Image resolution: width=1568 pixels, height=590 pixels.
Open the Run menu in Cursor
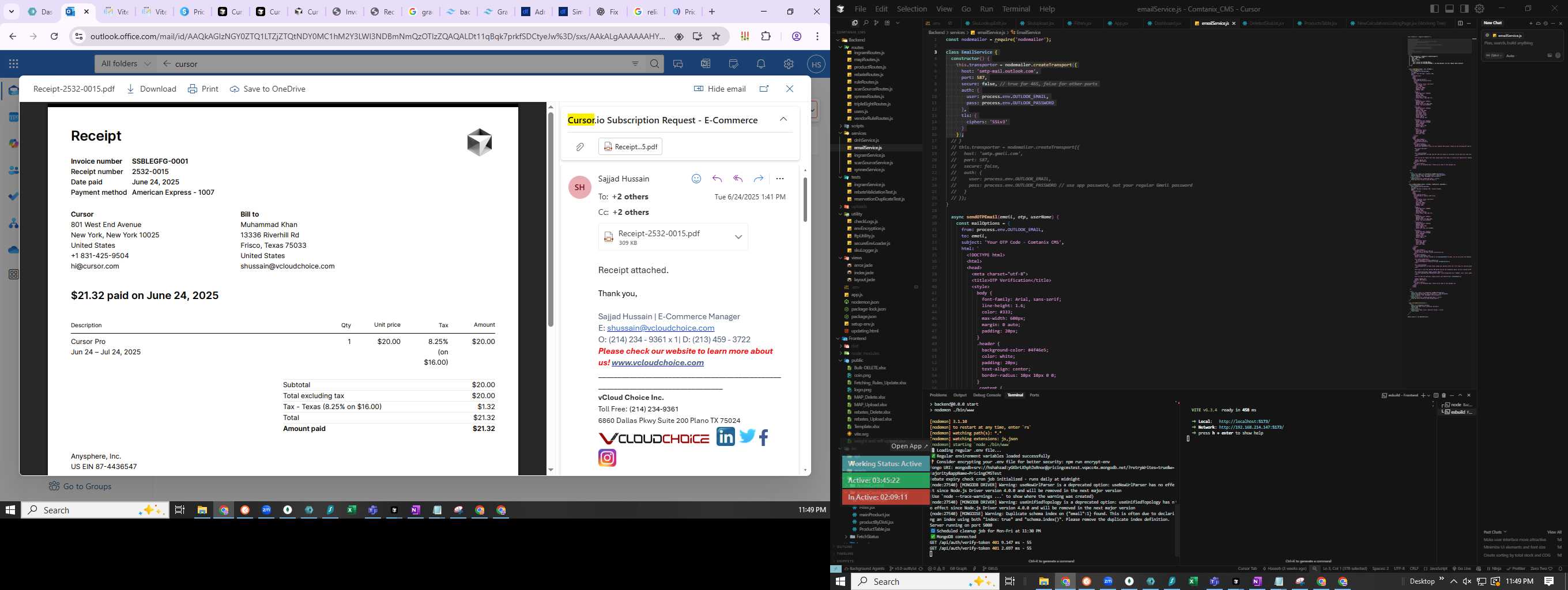[986, 9]
